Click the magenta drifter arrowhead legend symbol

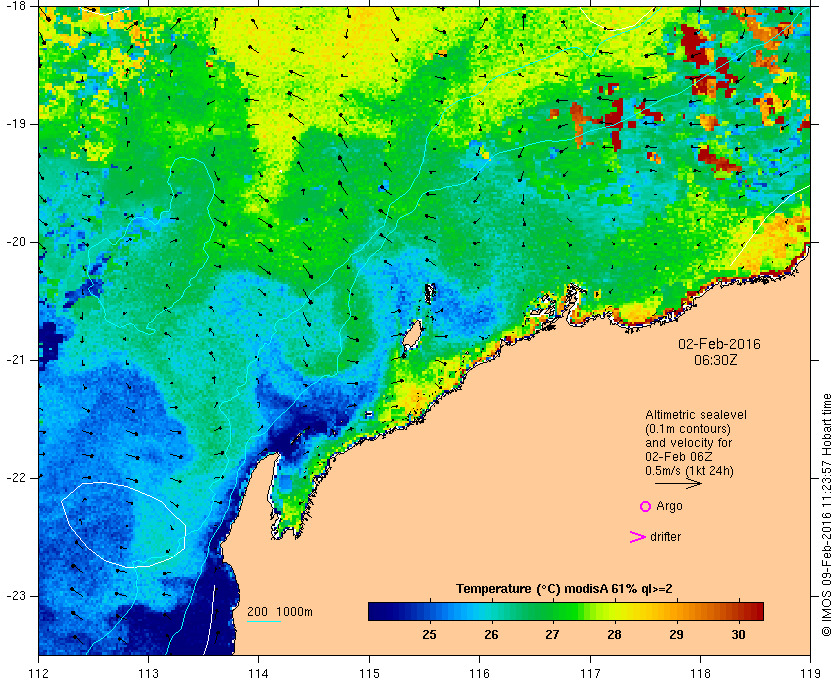[x=638, y=537]
